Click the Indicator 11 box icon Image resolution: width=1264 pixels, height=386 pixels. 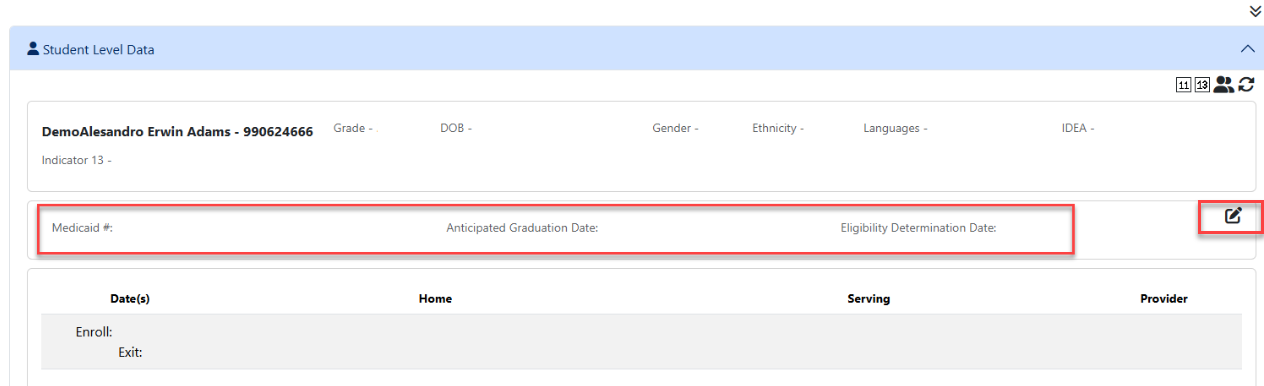[1183, 86]
